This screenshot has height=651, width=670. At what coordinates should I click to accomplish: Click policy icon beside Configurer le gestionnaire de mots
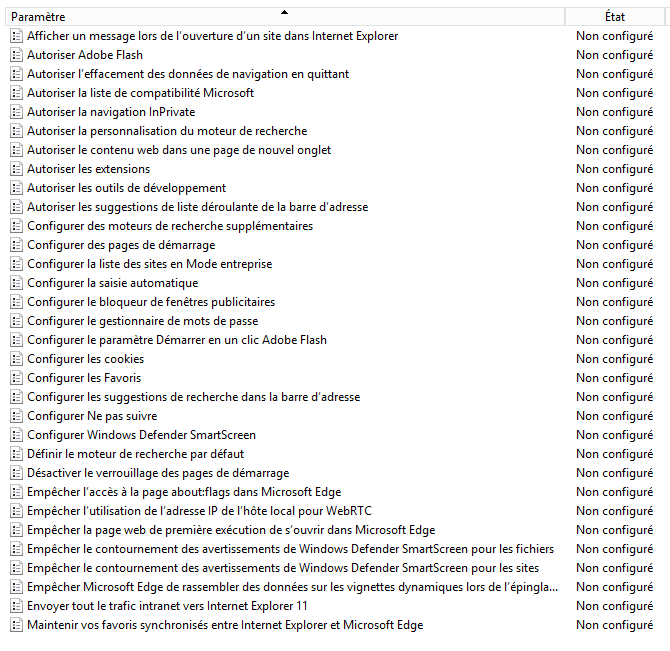pos(16,321)
